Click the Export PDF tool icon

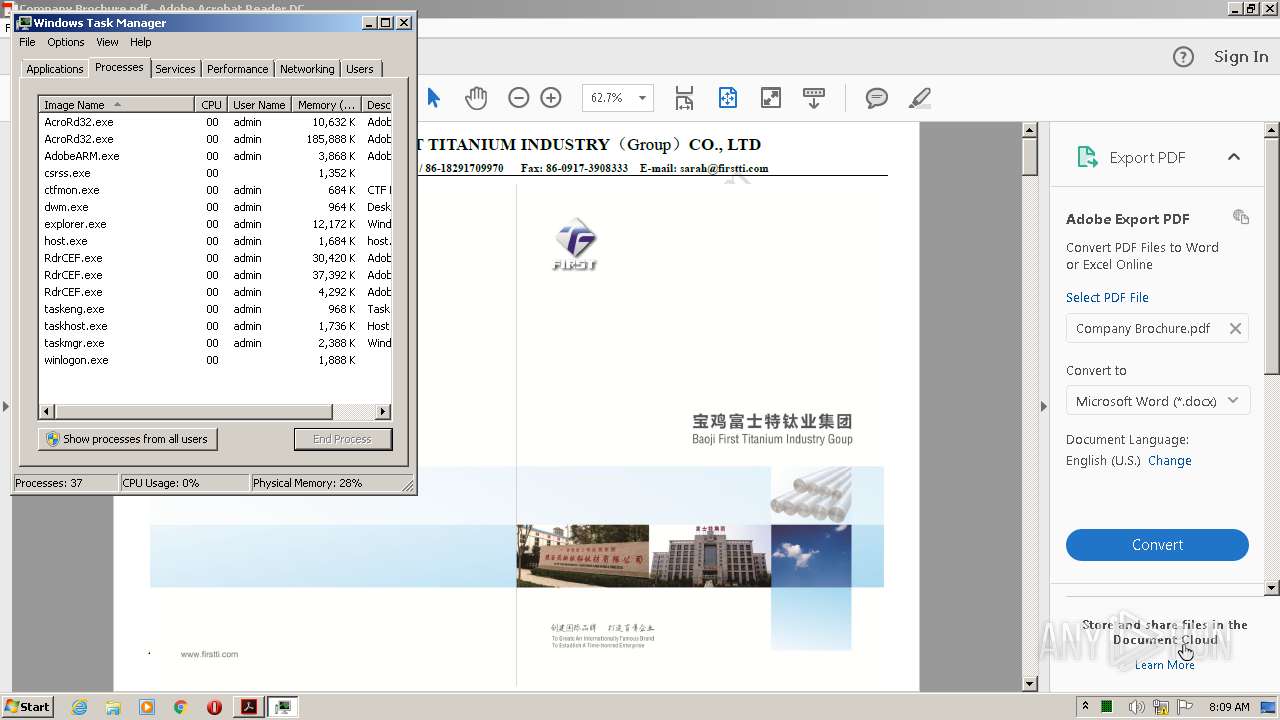1087,157
